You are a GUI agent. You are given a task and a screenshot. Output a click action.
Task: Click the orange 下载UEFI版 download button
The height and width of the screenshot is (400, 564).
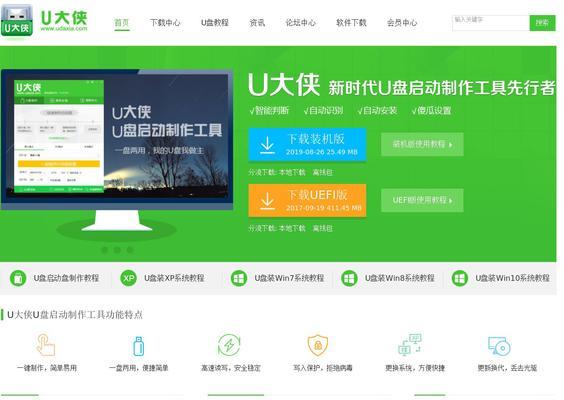click(x=307, y=200)
